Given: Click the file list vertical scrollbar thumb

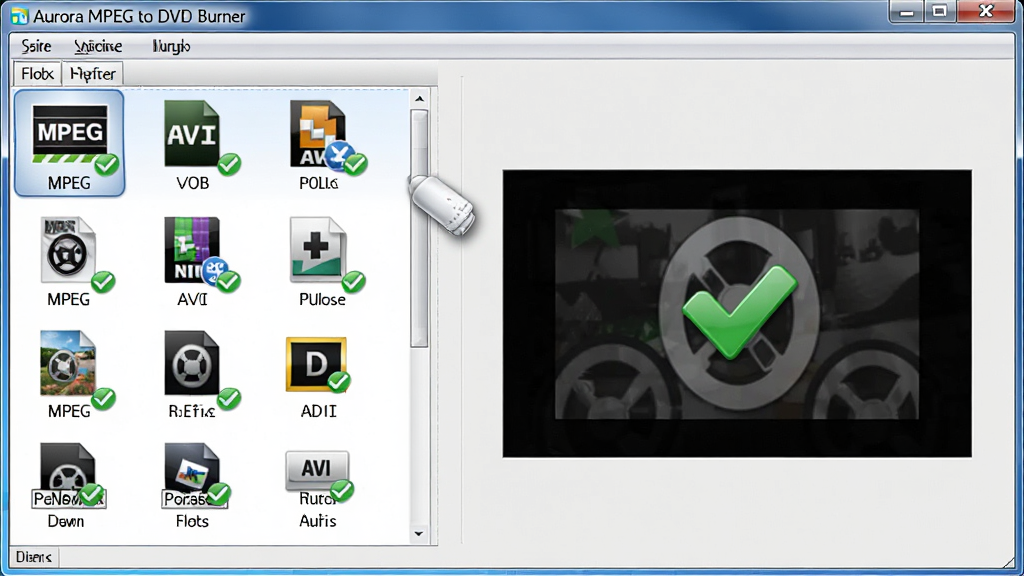Looking at the screenshot, I should (x=419, y=229).
